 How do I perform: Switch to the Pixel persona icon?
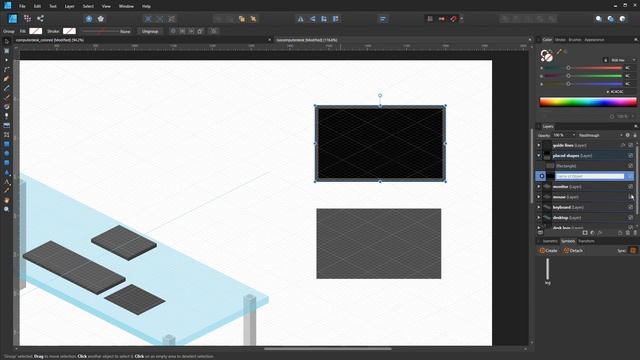(x=27, y=18)
